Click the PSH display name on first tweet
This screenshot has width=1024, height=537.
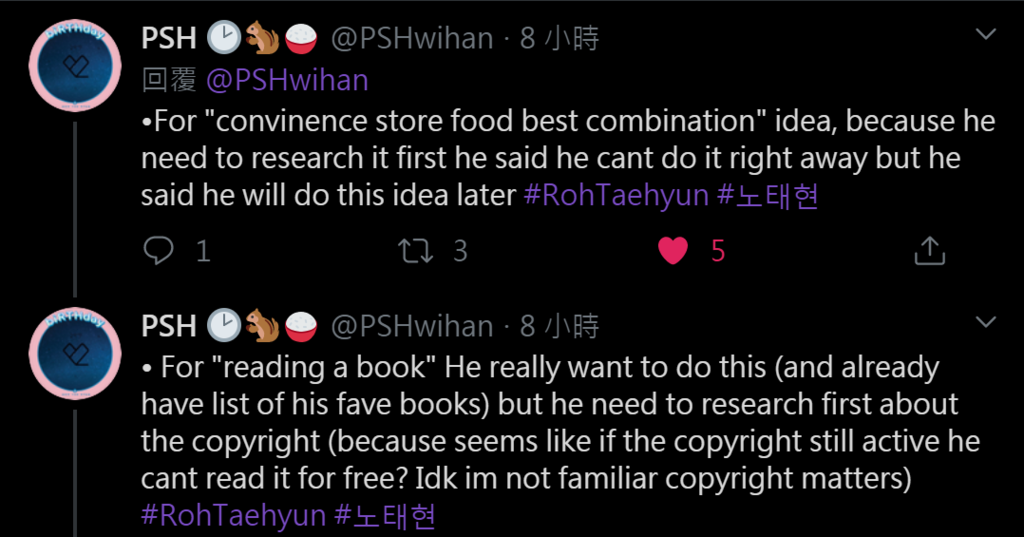(x=168, y=39)
